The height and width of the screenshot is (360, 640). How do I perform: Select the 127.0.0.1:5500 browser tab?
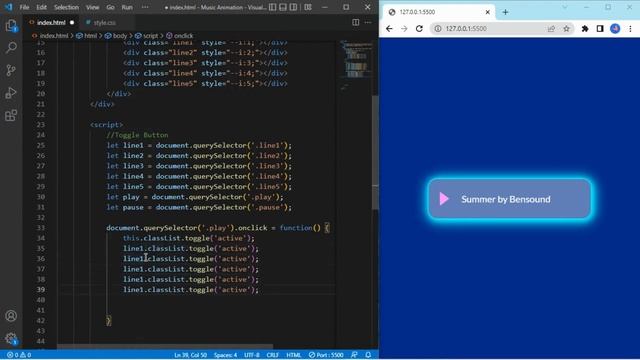(x=439, y=12)
